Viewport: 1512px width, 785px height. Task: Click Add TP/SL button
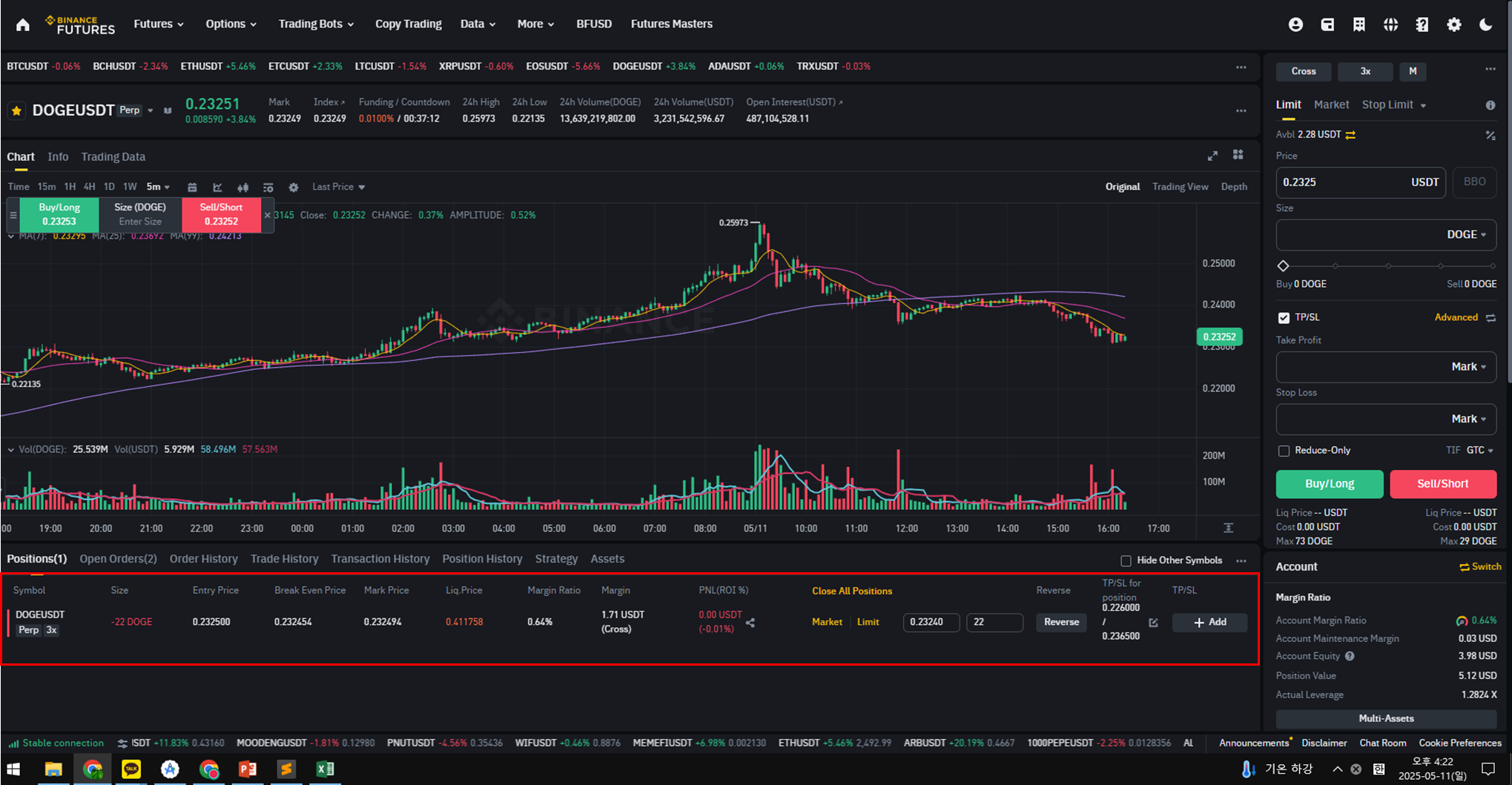(1209, 623)
